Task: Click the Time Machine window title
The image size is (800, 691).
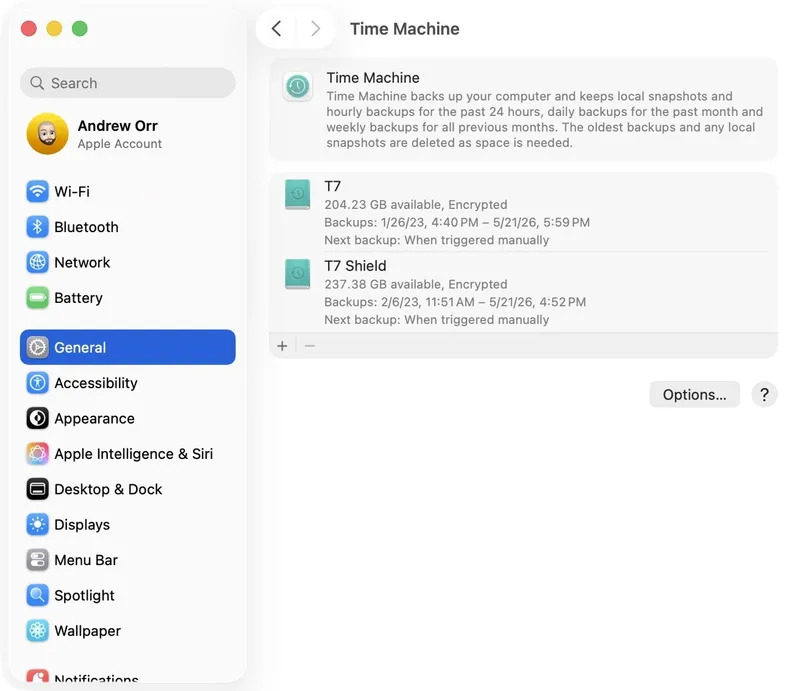Action: click(x=405, y=29)
